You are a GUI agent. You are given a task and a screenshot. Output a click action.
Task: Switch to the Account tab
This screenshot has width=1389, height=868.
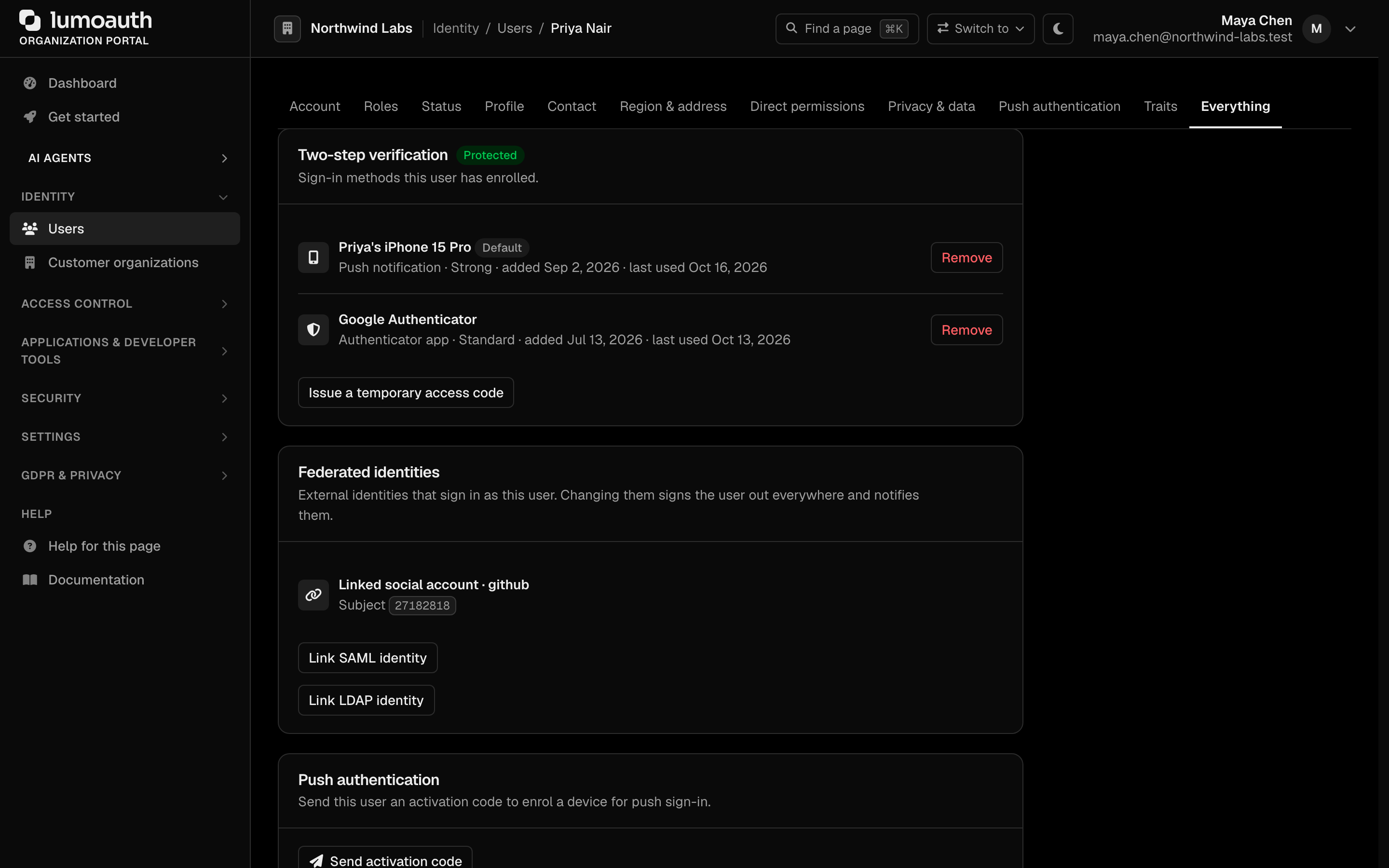[314, 106]
